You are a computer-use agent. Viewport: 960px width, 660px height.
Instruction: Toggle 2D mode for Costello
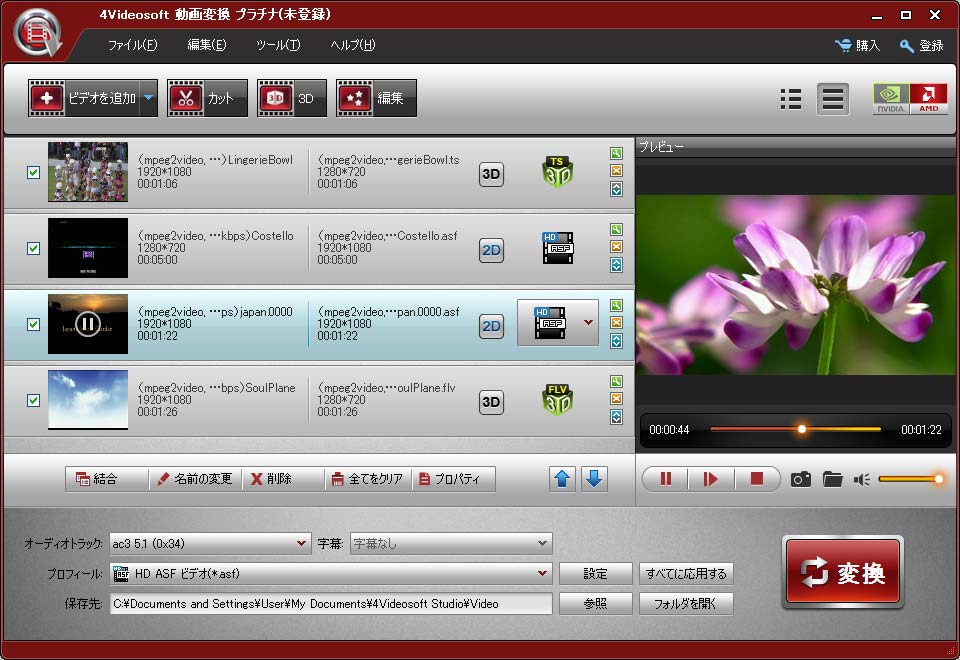[491, 250]
